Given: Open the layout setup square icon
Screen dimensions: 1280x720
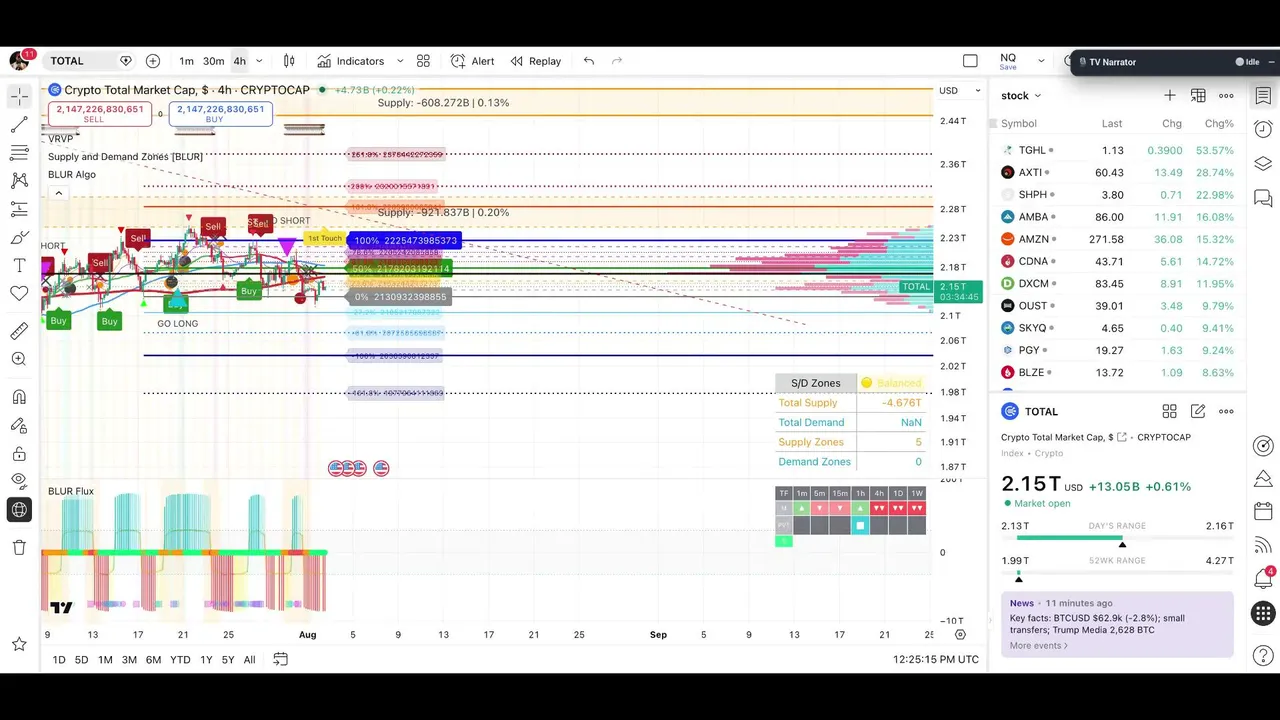Looking at the screenshot, I should click(x=970, y=61).
